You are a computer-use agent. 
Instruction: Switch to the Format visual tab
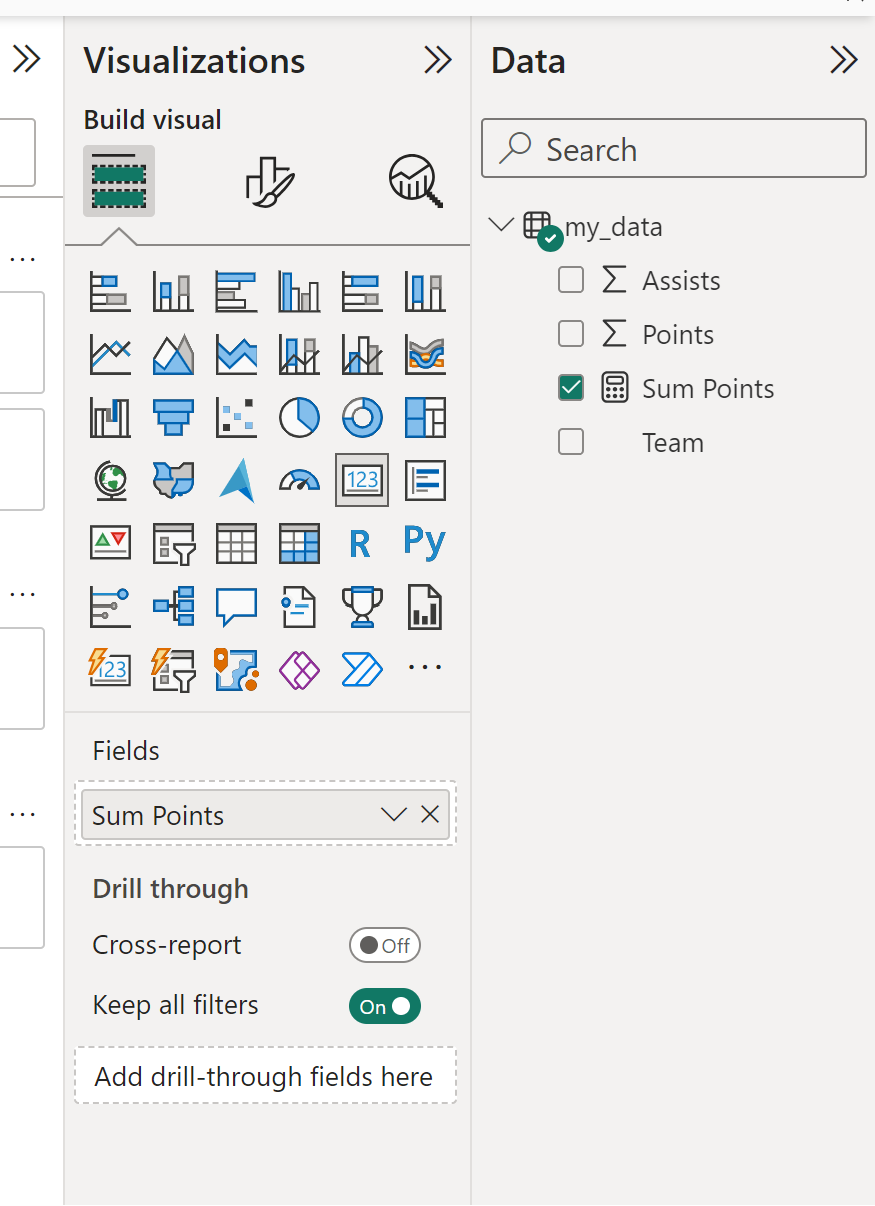click(x=265, y=178)
